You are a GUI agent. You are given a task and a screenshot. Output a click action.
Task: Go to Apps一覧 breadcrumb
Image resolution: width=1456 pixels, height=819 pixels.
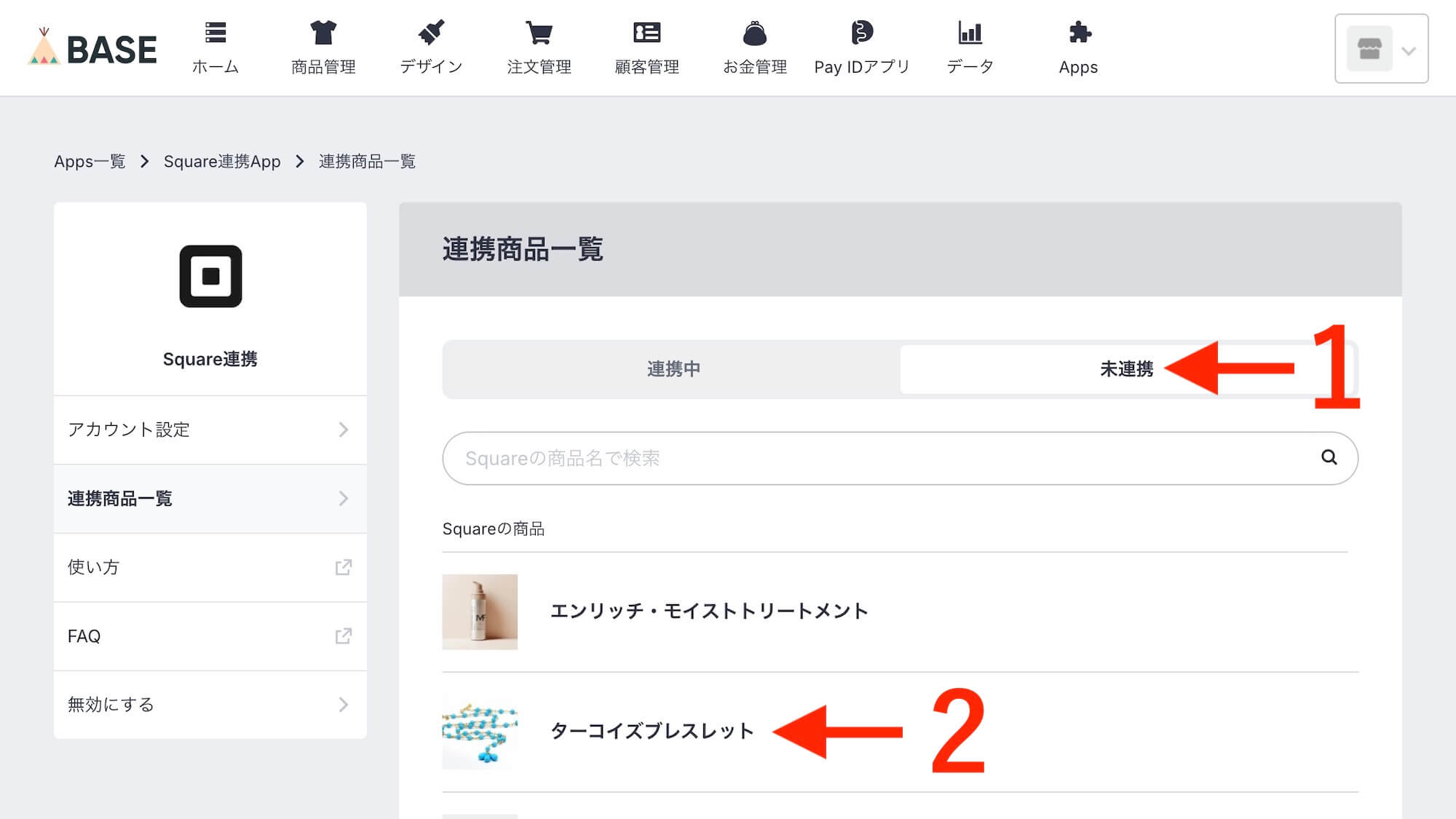tap(90, 161)
